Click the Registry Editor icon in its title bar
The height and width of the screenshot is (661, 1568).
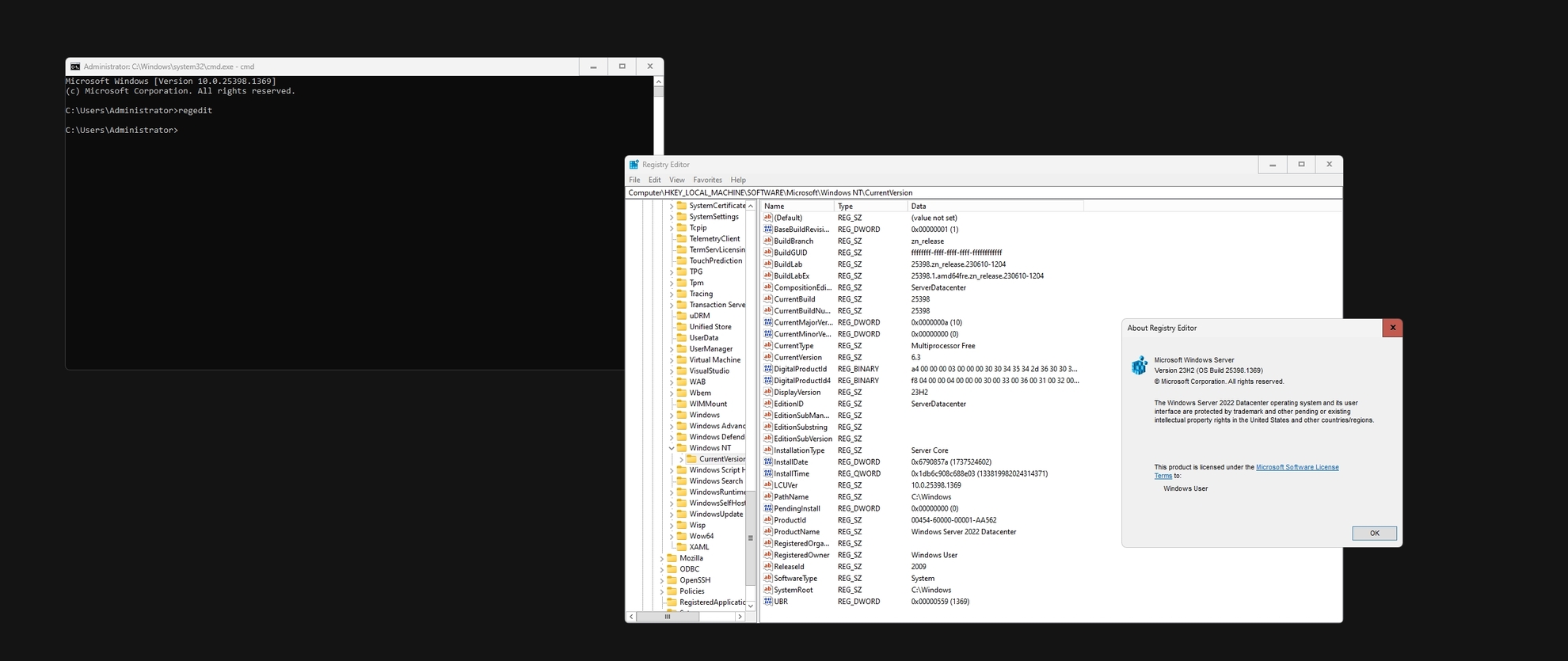point(634,165)
